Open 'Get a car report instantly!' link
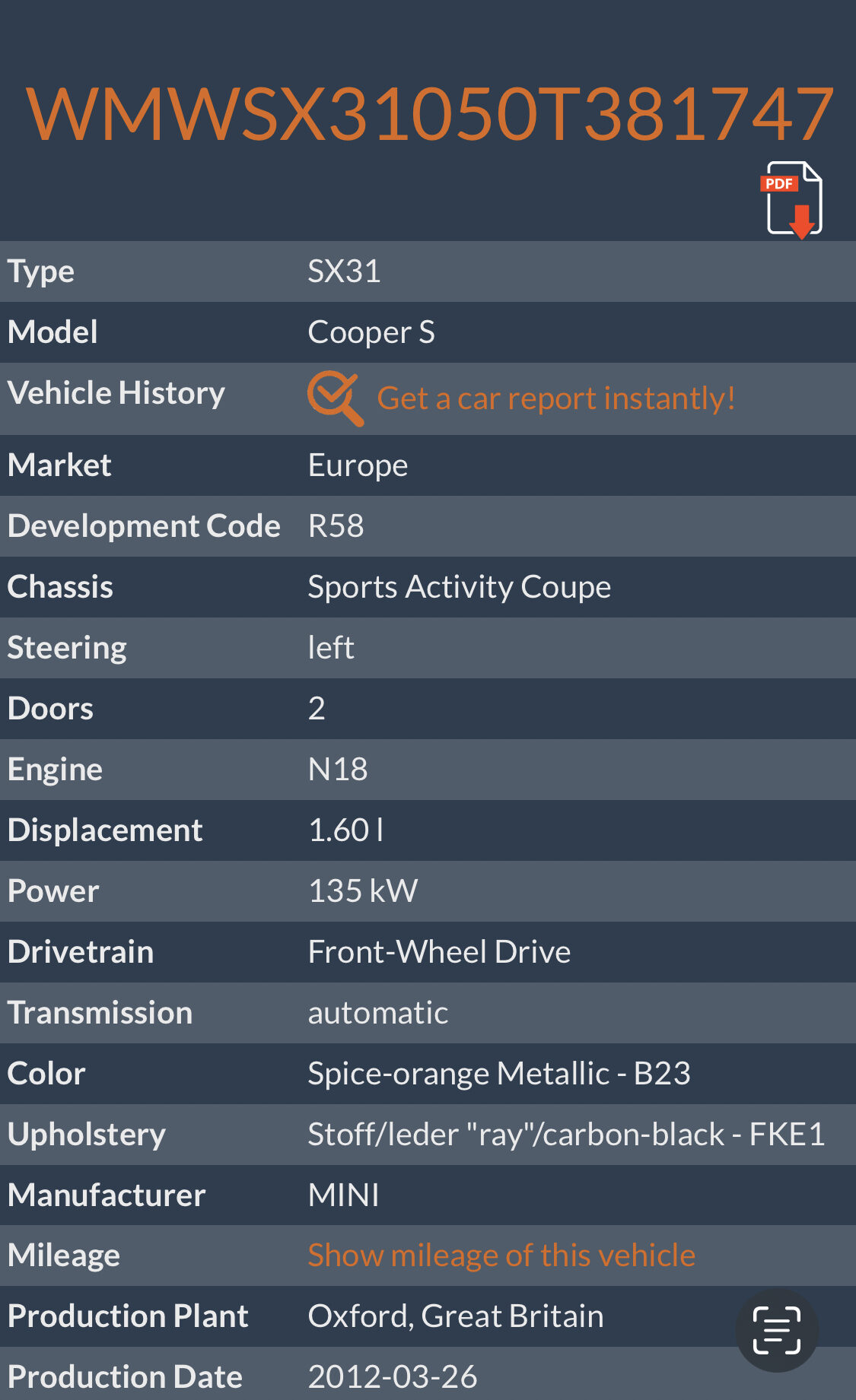Screen dimensions: 856x1400 click(556, 398)
